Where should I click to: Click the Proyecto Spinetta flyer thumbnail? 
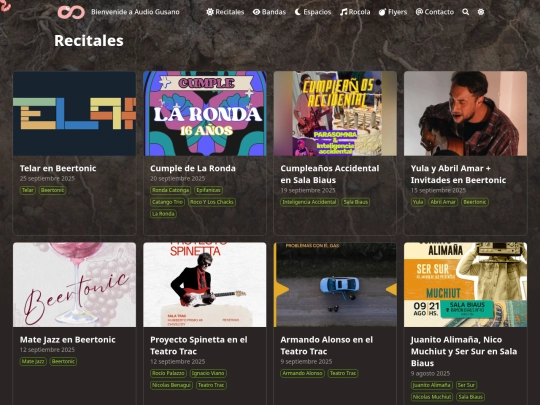205,285
